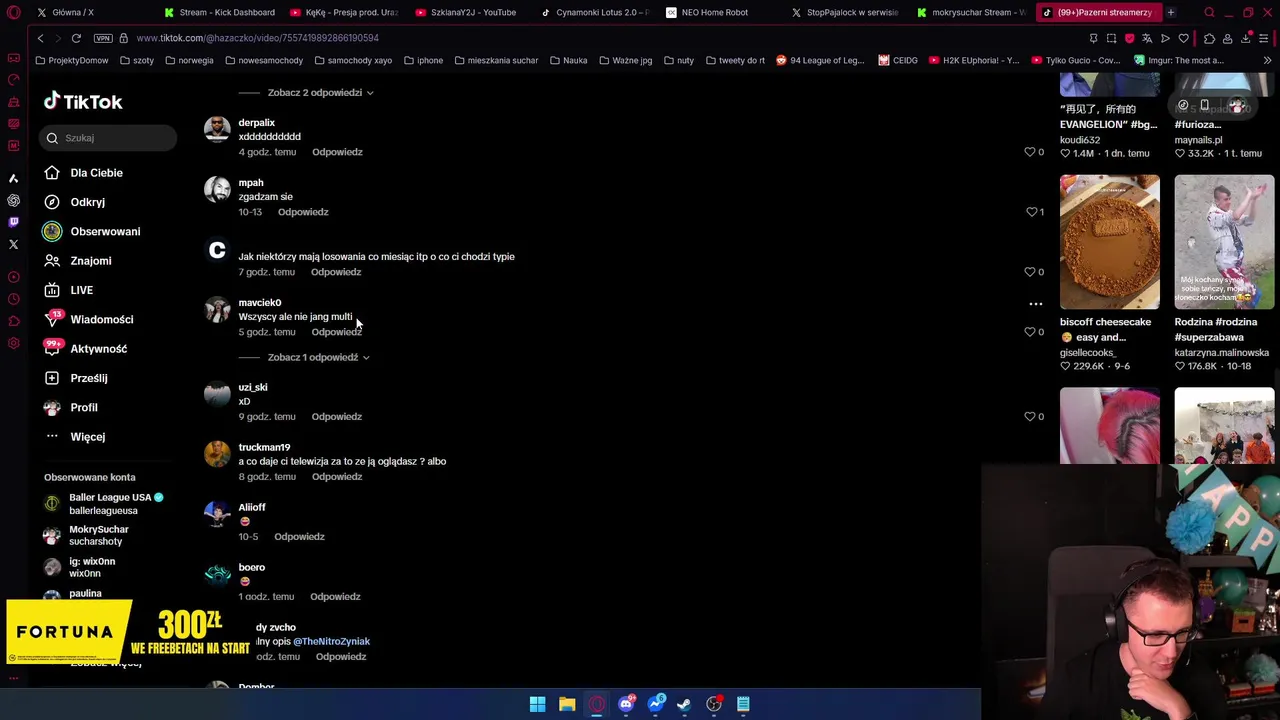The width and height of the screenshot is (1280, 720).
Task: Show more bookmarks via double-chevron
Action: (1267, 60)
